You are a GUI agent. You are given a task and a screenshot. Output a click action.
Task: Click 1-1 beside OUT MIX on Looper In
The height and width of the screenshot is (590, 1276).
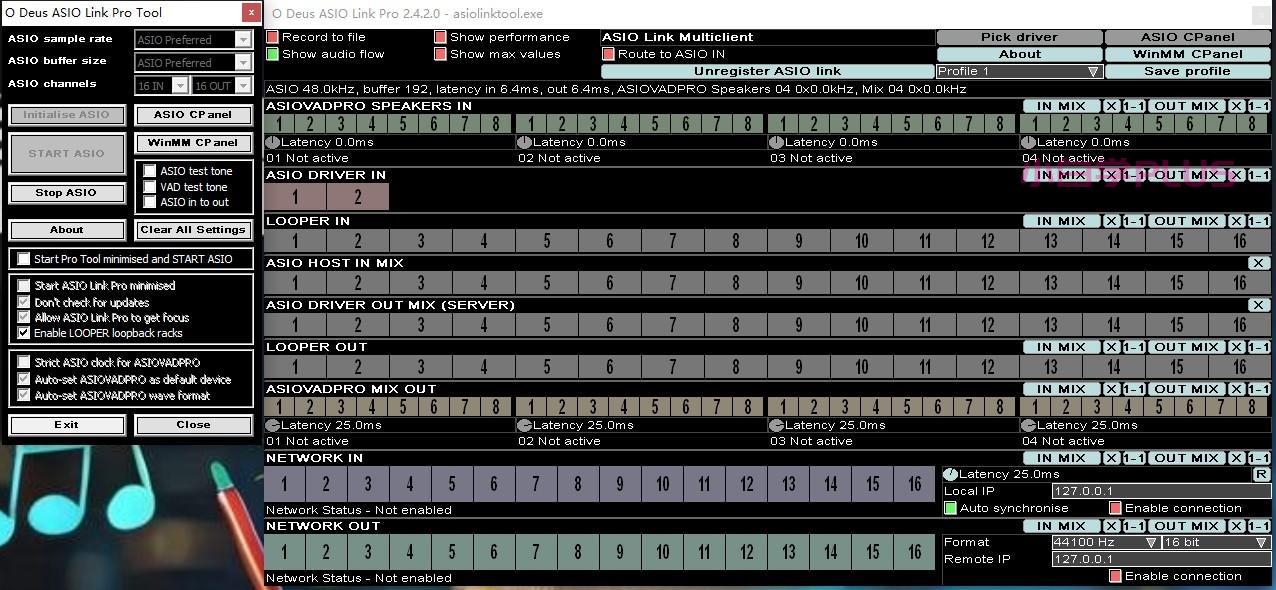click(x=1258, y=221)
